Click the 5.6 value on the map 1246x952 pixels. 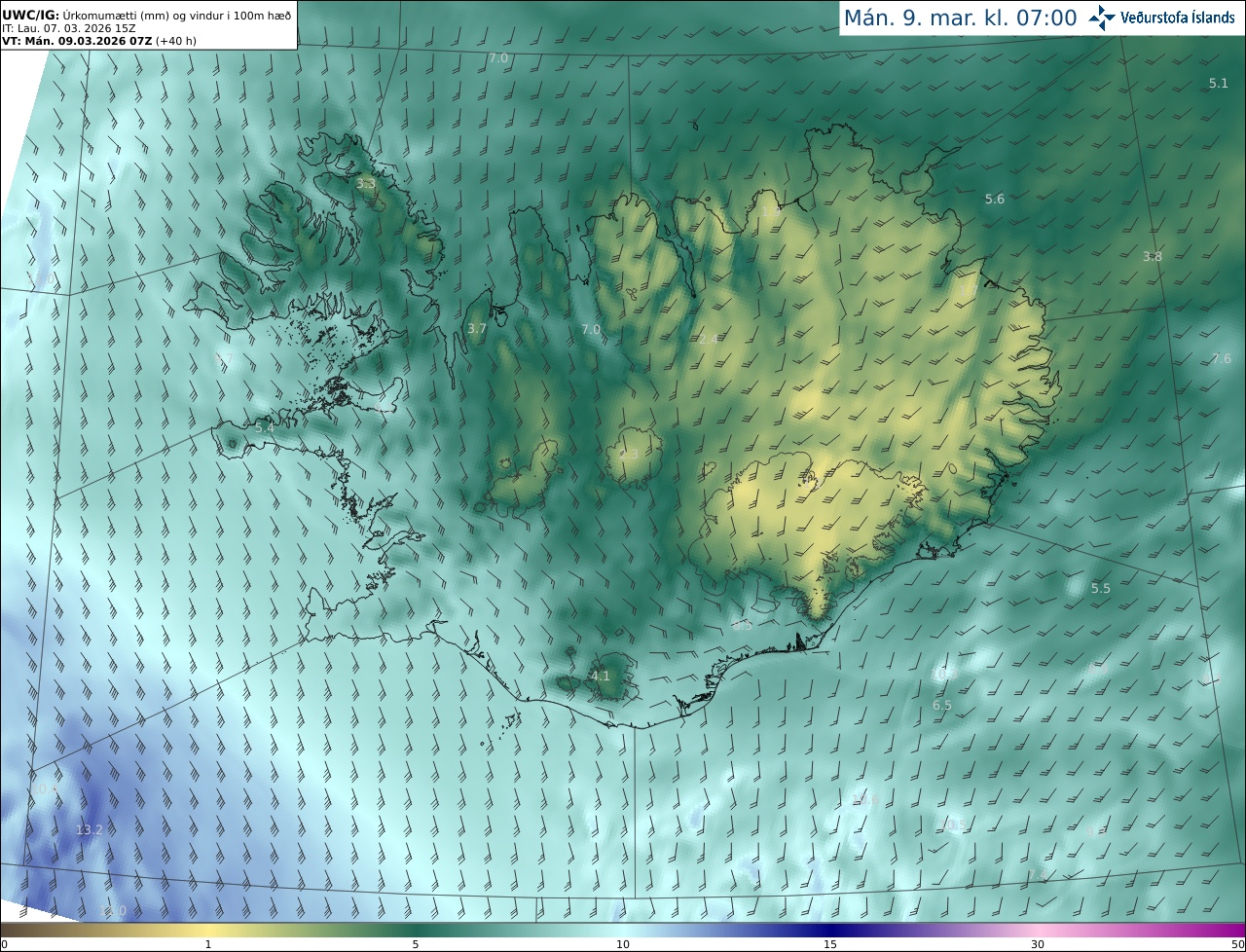pyautogui.click(x=994, y=200)
